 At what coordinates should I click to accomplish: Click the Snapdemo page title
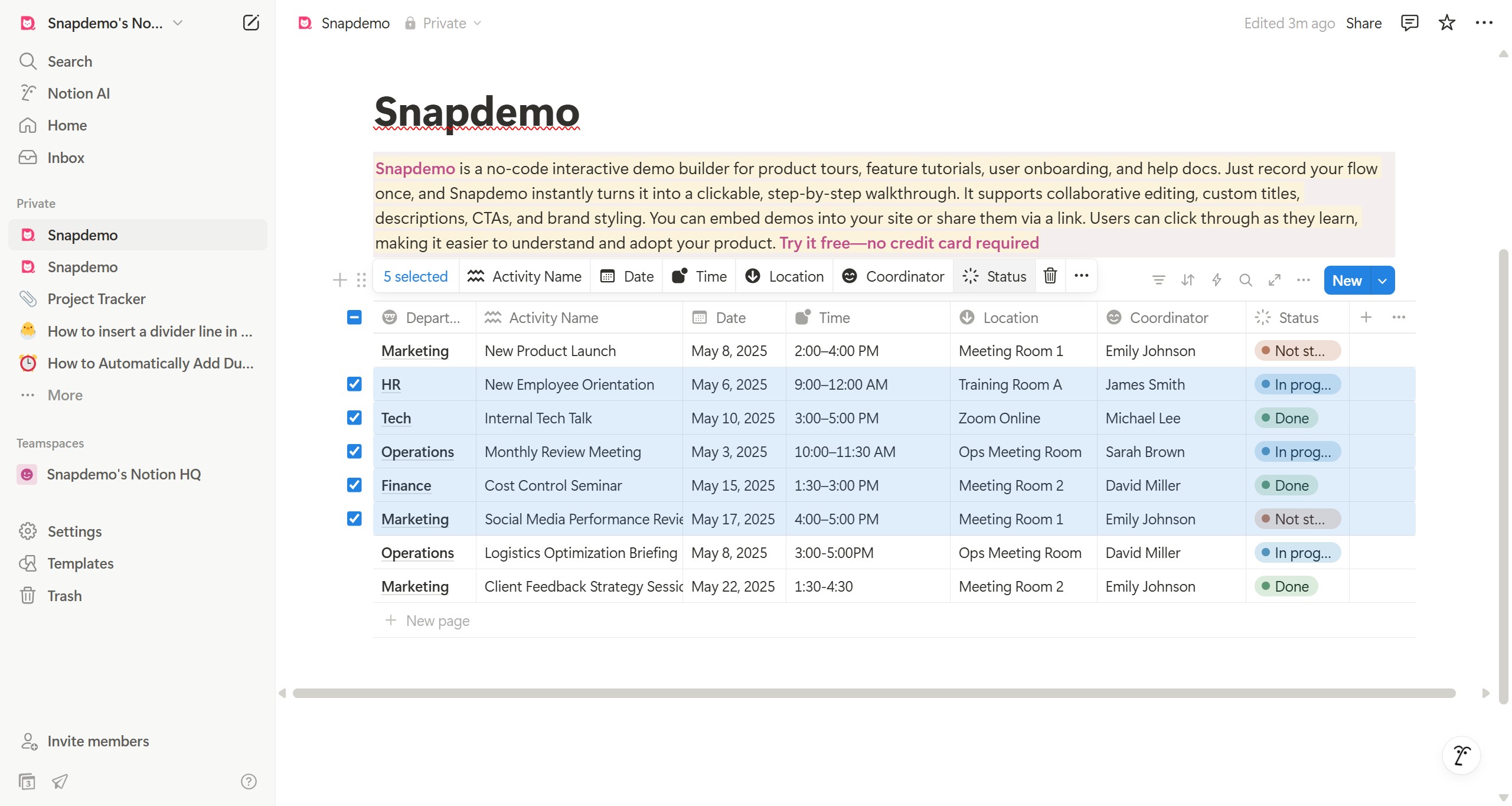click(477, 112)
